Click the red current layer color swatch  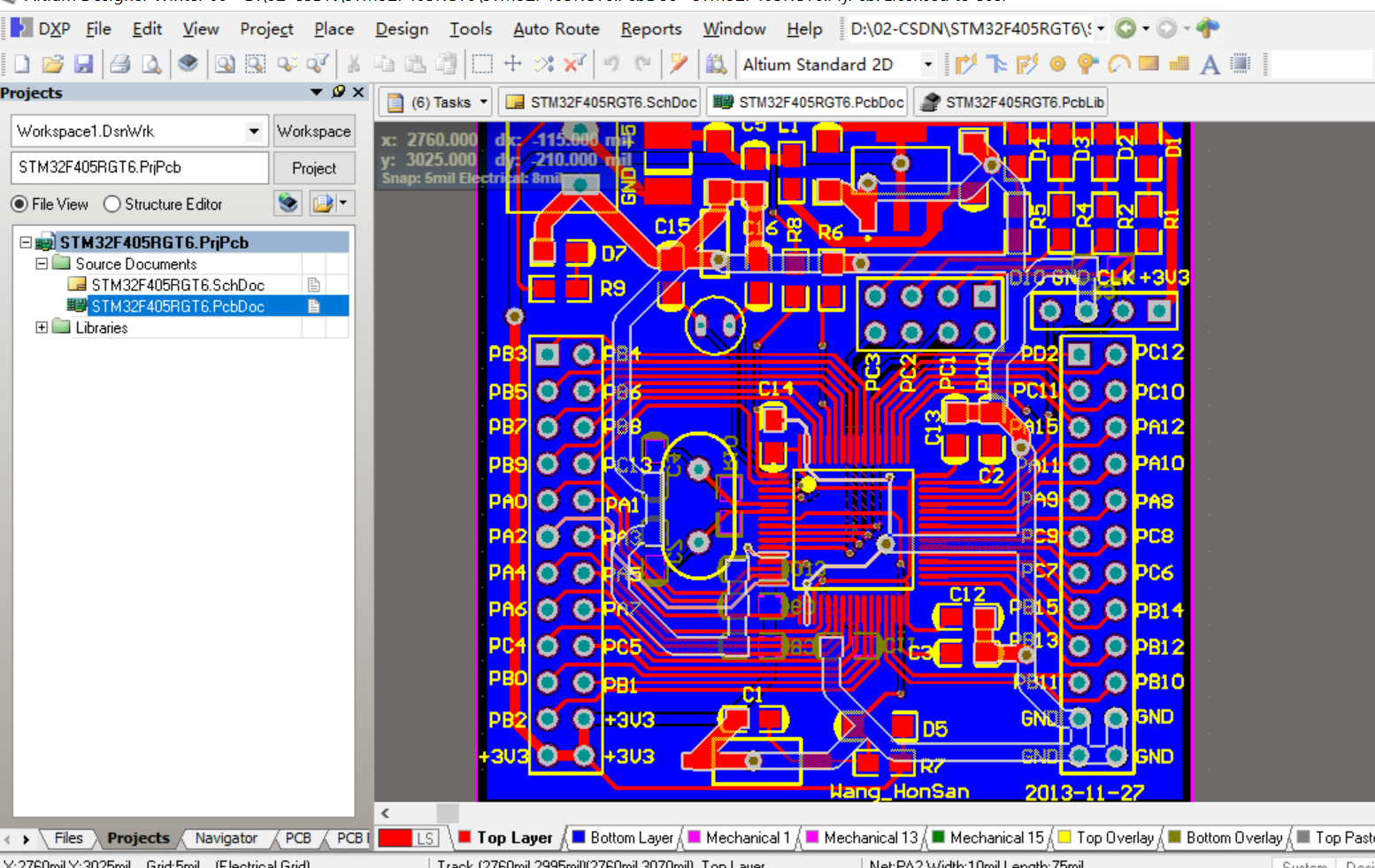(396, 838)
